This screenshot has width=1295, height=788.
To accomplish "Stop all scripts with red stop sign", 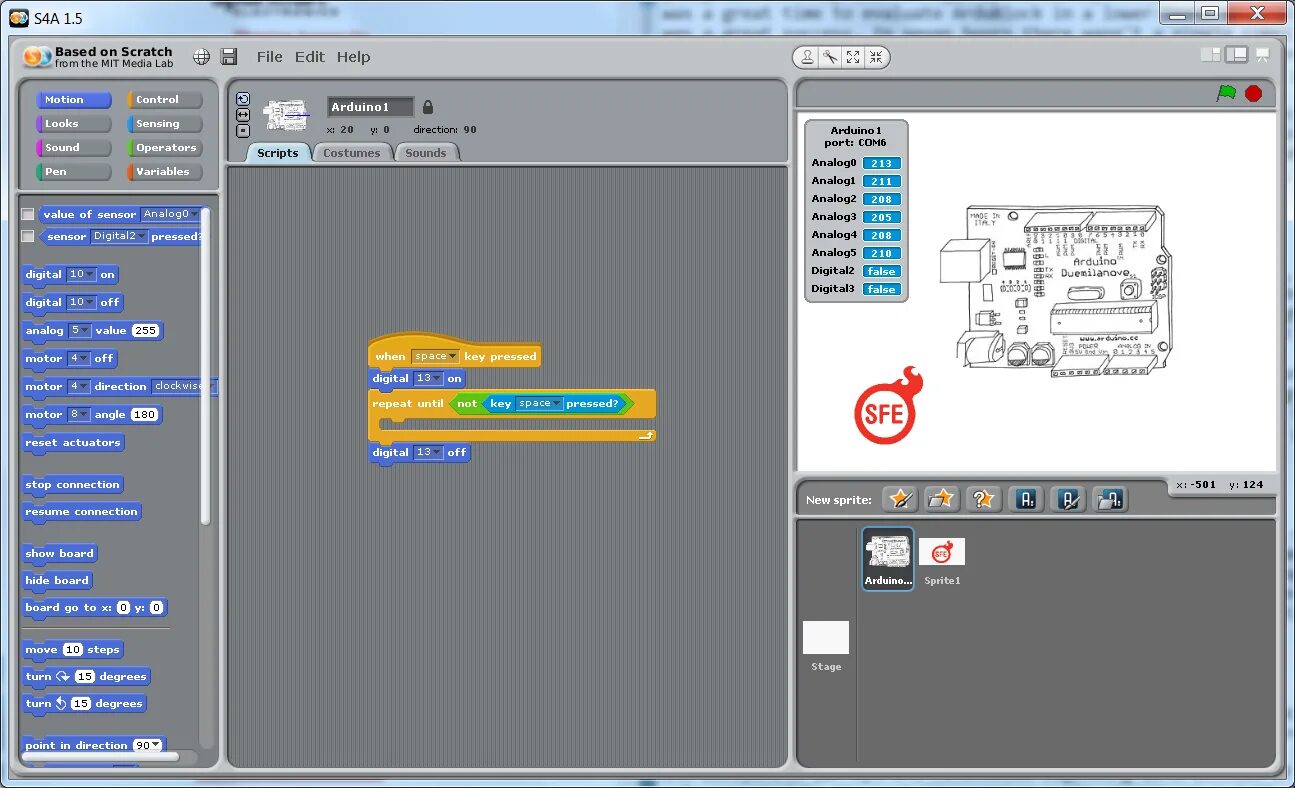I will [1253, 93].
